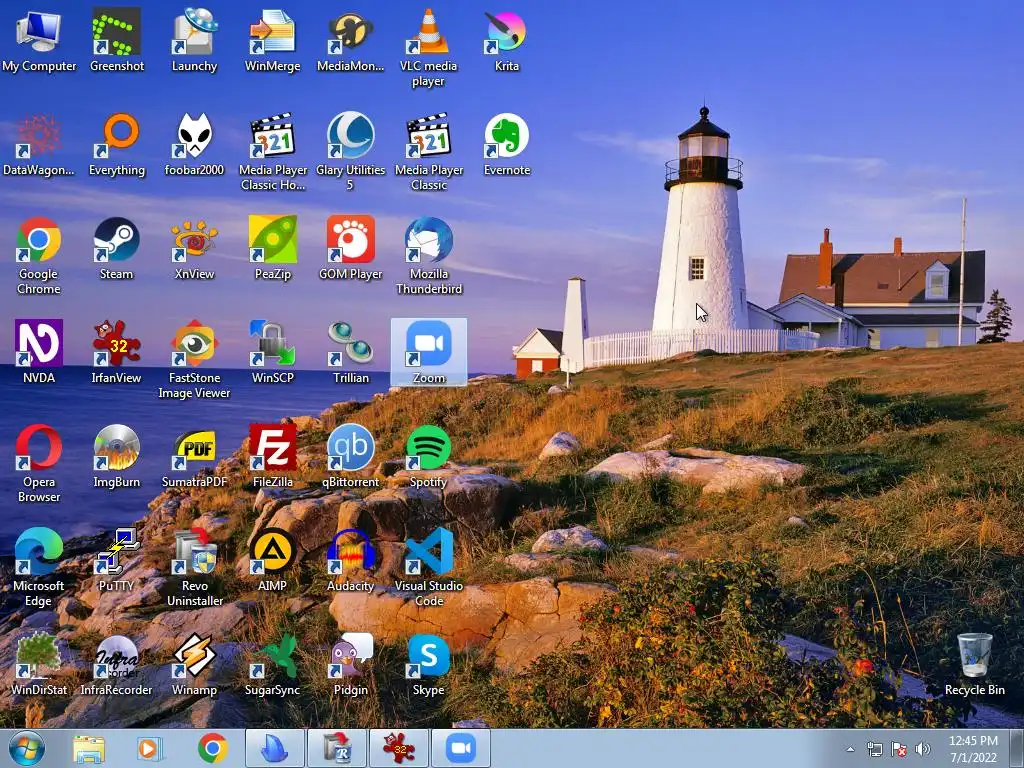Click the Google Chrome desktop icon

[x=39, y=256]
